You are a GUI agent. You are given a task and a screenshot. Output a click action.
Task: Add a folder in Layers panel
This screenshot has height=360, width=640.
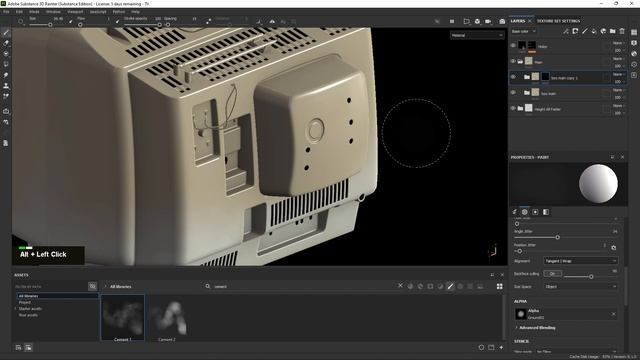(x=613, y=31)
